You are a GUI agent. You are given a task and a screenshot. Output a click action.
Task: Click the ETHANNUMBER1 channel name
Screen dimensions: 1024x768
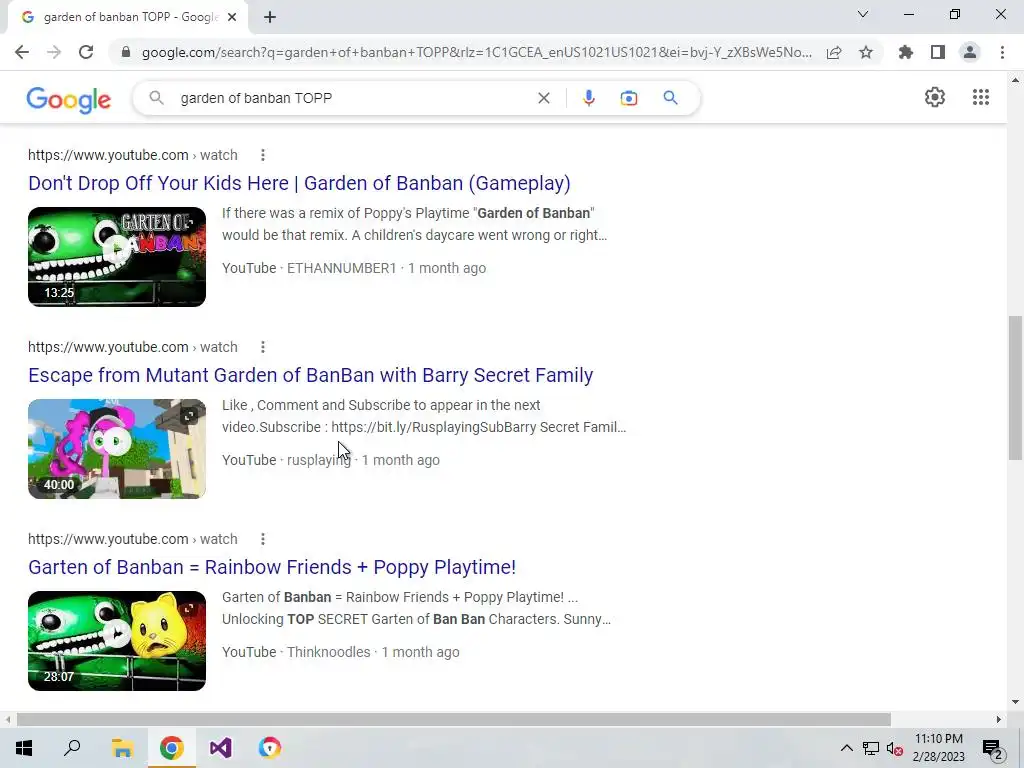pos(342,268)
